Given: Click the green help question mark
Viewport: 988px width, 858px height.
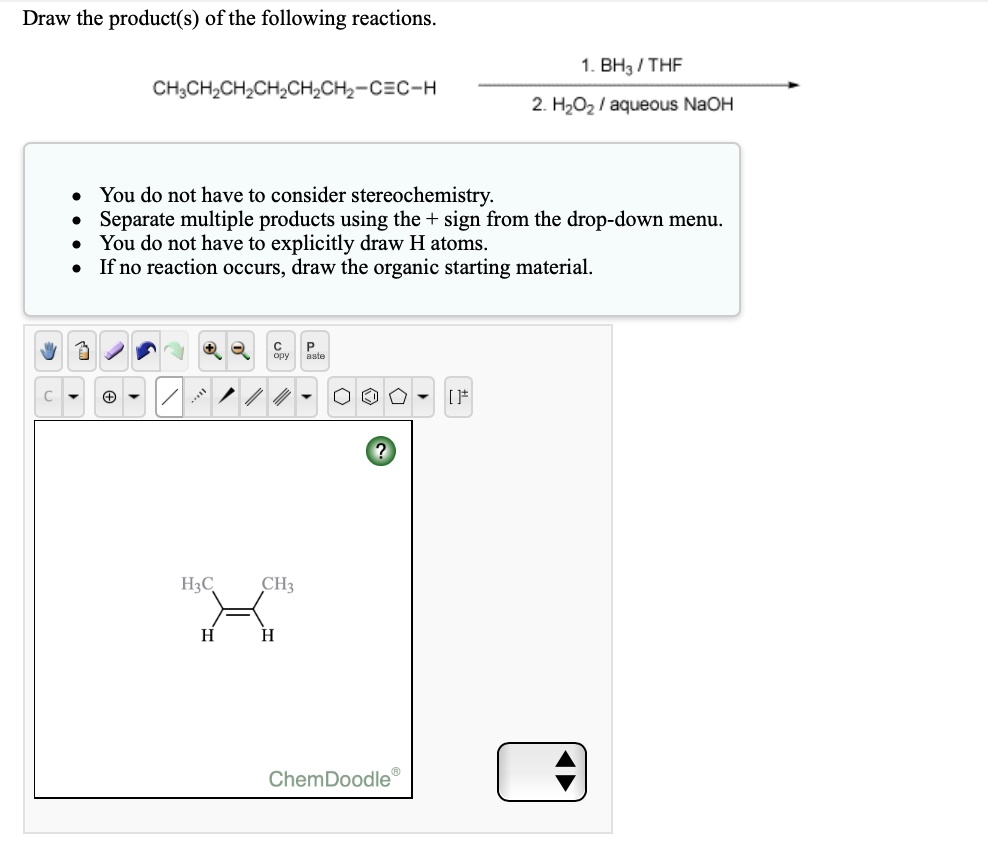Looking at the screenshot, I should (x=379, y=451).
